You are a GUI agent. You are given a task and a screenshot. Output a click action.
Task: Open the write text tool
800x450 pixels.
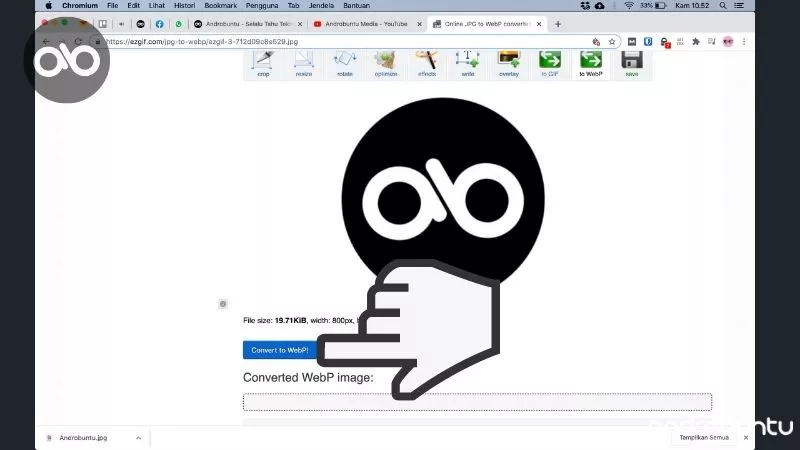pyautogui.click(x=468, y=64)
